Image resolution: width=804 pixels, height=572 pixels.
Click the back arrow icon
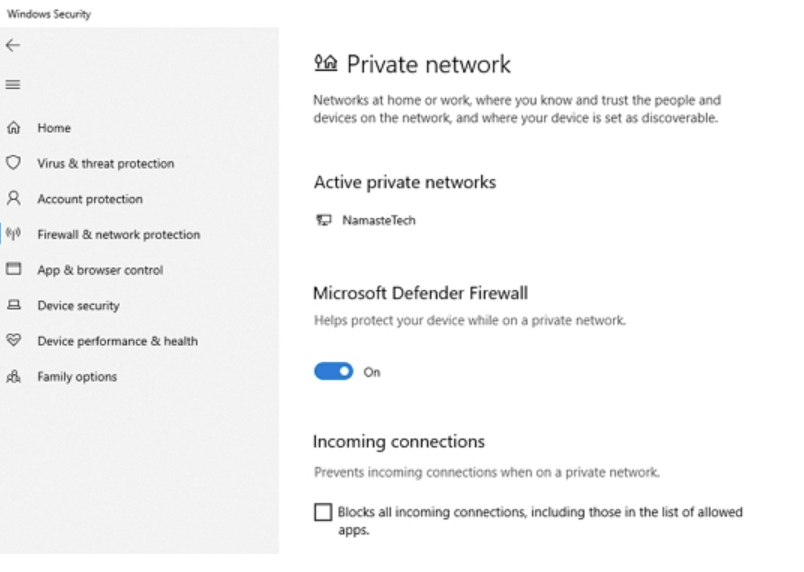pyautogui.click(x=12, y=46)
